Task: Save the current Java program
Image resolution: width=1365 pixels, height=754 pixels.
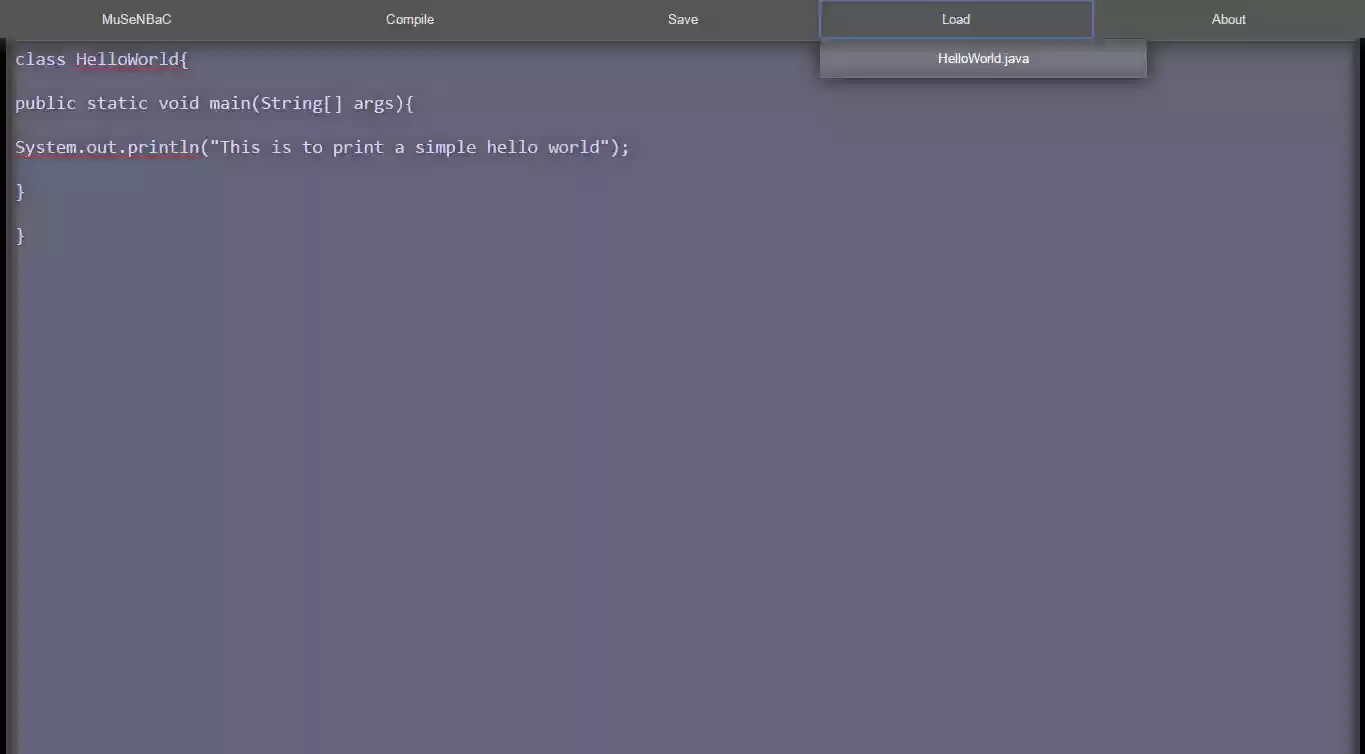Action: click(682, 19)
